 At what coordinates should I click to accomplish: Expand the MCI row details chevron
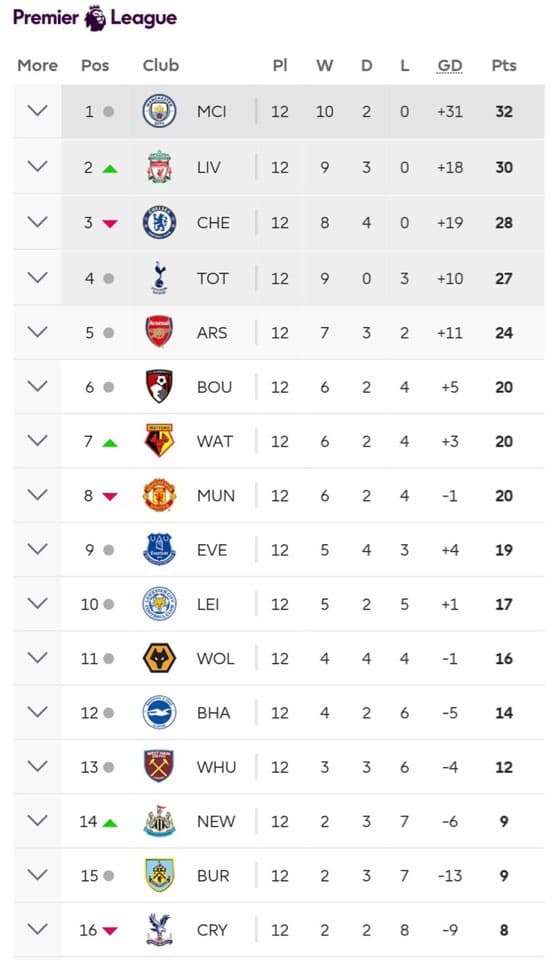[37, 111]
